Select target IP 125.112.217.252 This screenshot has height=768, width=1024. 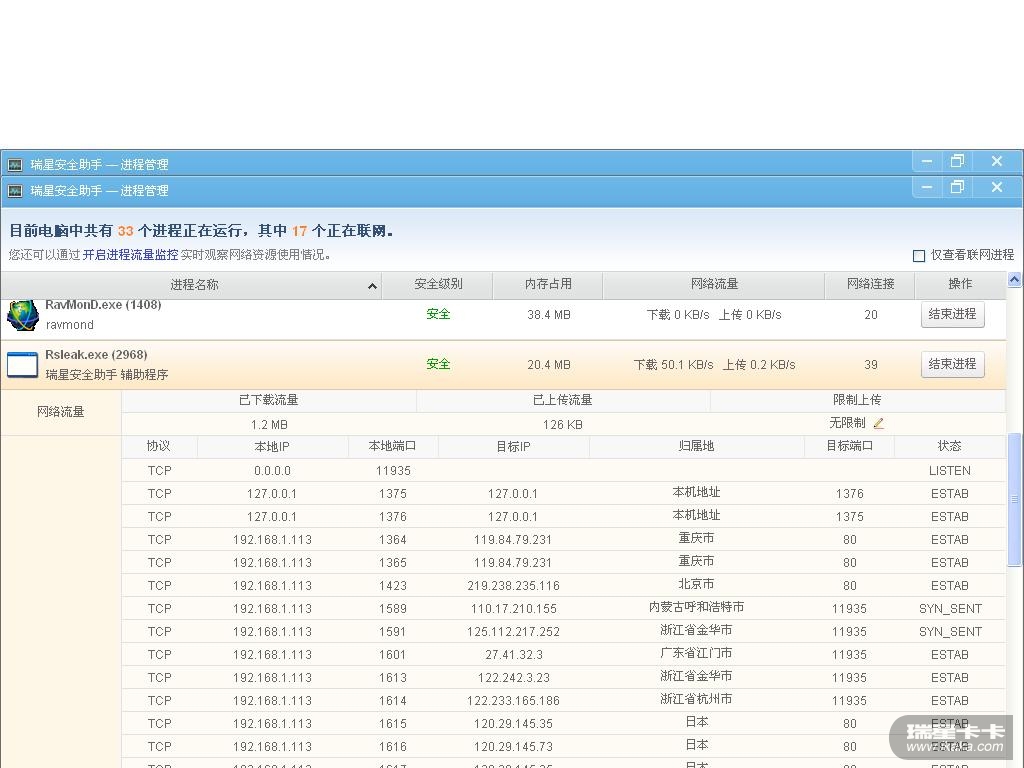pos(513,632)
